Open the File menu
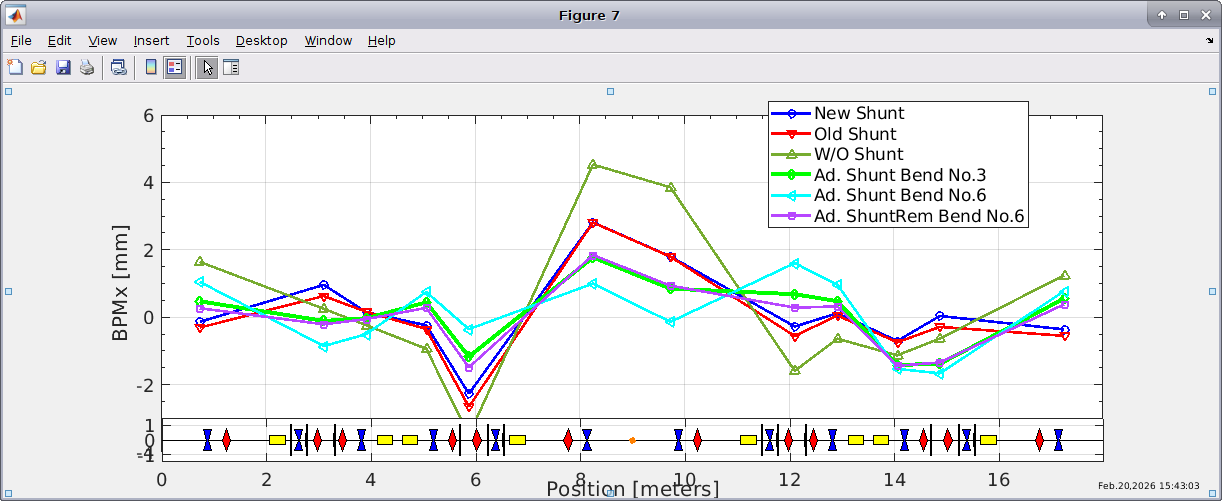 point(21,41)
